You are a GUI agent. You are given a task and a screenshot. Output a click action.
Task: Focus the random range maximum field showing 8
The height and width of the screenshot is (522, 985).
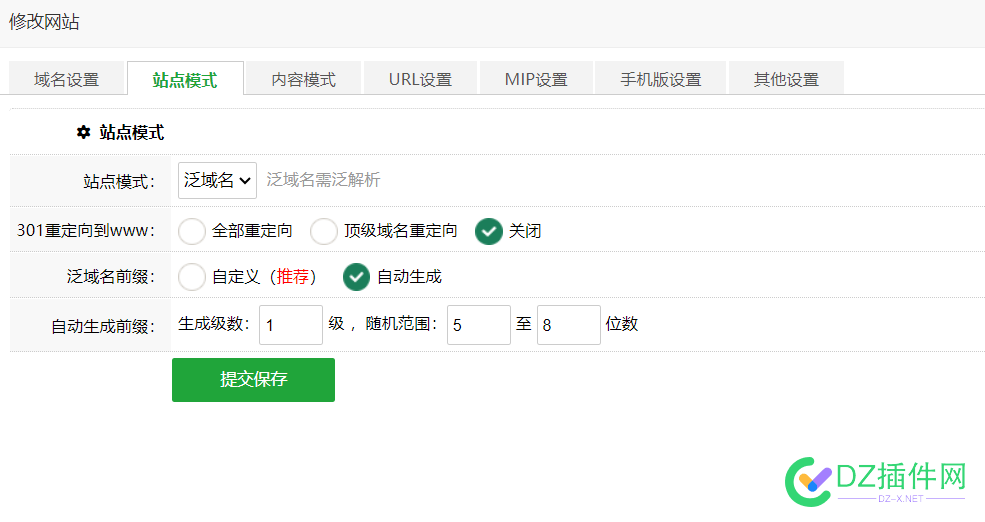click(569, 325)
